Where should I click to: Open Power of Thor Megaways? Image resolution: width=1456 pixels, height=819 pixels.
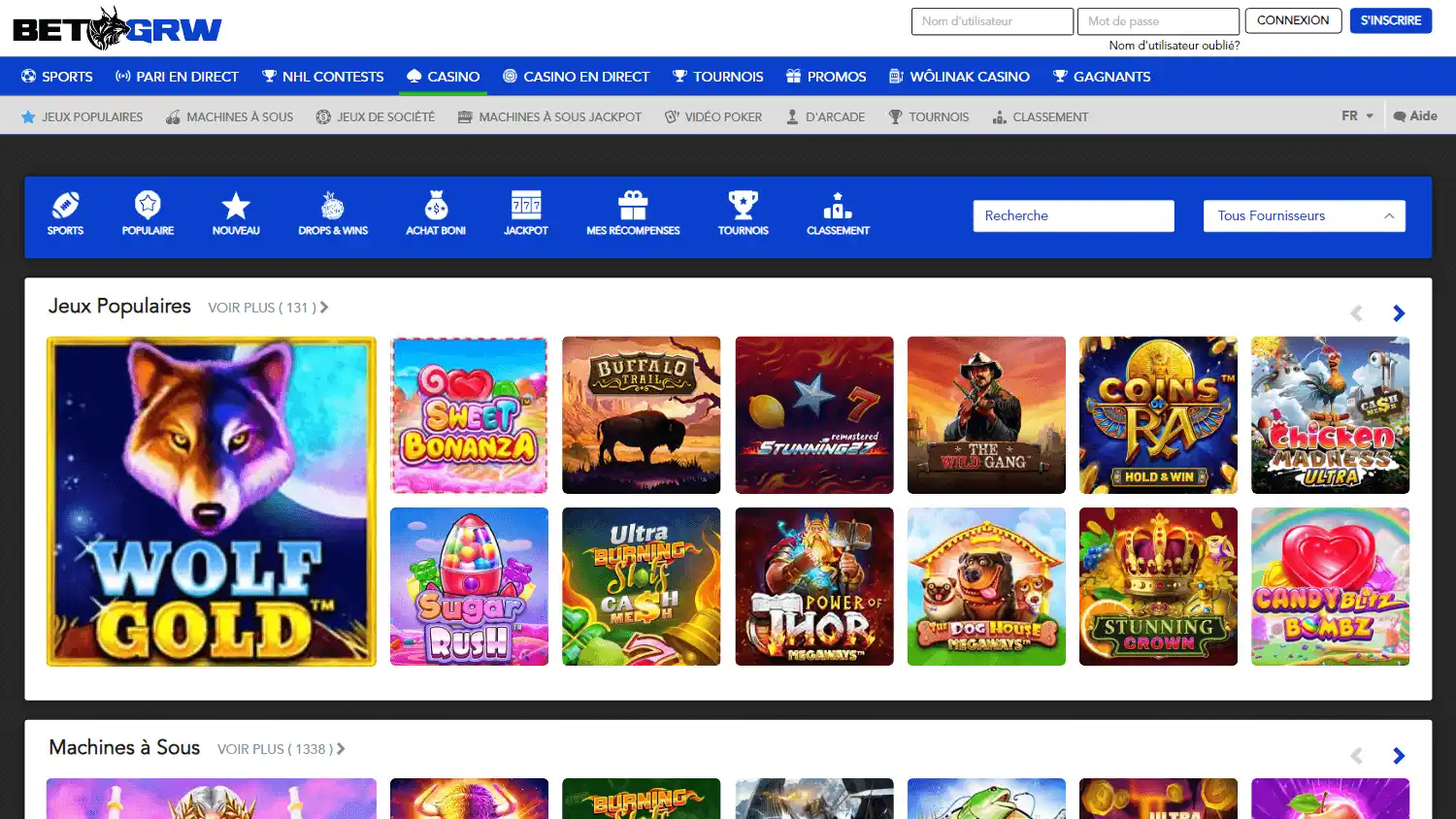(x=814, y=586)
